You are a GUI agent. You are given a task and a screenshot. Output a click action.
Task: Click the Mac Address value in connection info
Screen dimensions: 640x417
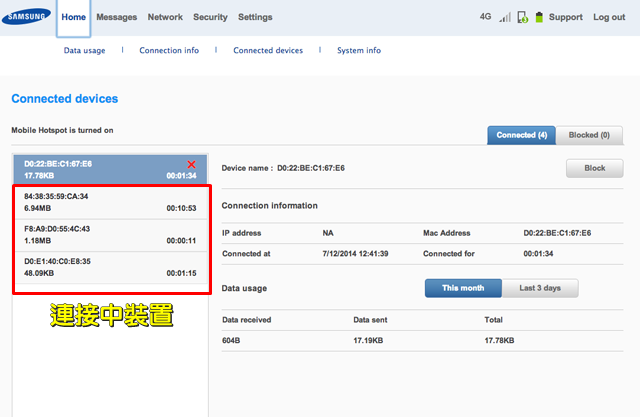(x=557, y=233)
